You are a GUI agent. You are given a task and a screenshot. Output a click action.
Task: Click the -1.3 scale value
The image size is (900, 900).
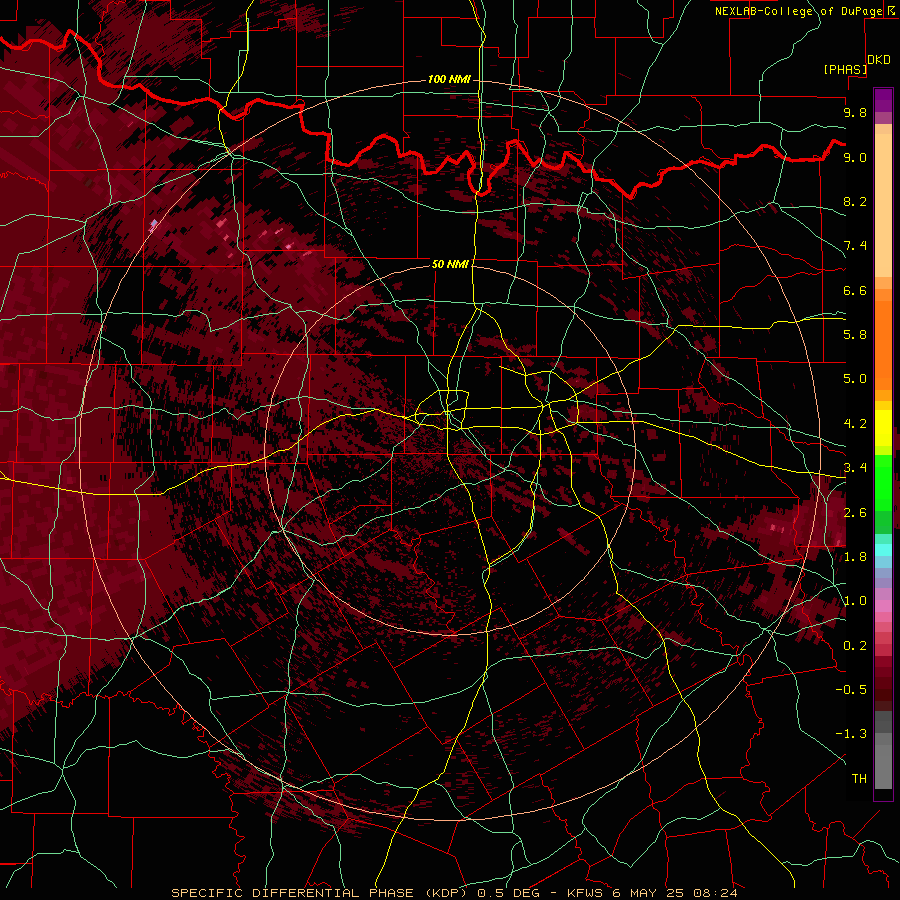coord(851,734)
